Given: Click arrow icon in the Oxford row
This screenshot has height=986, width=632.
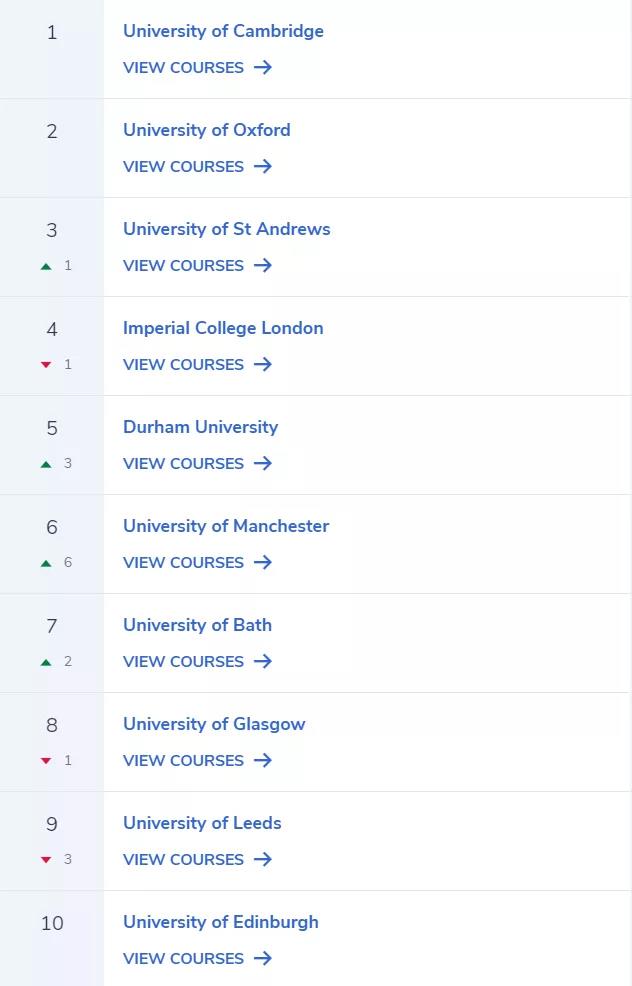Looking at the screenshot, I should [263, 166].
